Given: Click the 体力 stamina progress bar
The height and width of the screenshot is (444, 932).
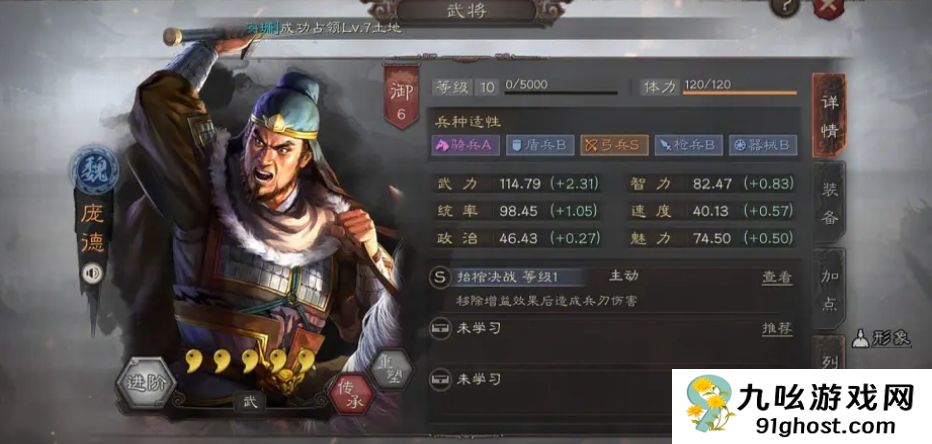Looking at the screenshot, I should pos(739,93).
